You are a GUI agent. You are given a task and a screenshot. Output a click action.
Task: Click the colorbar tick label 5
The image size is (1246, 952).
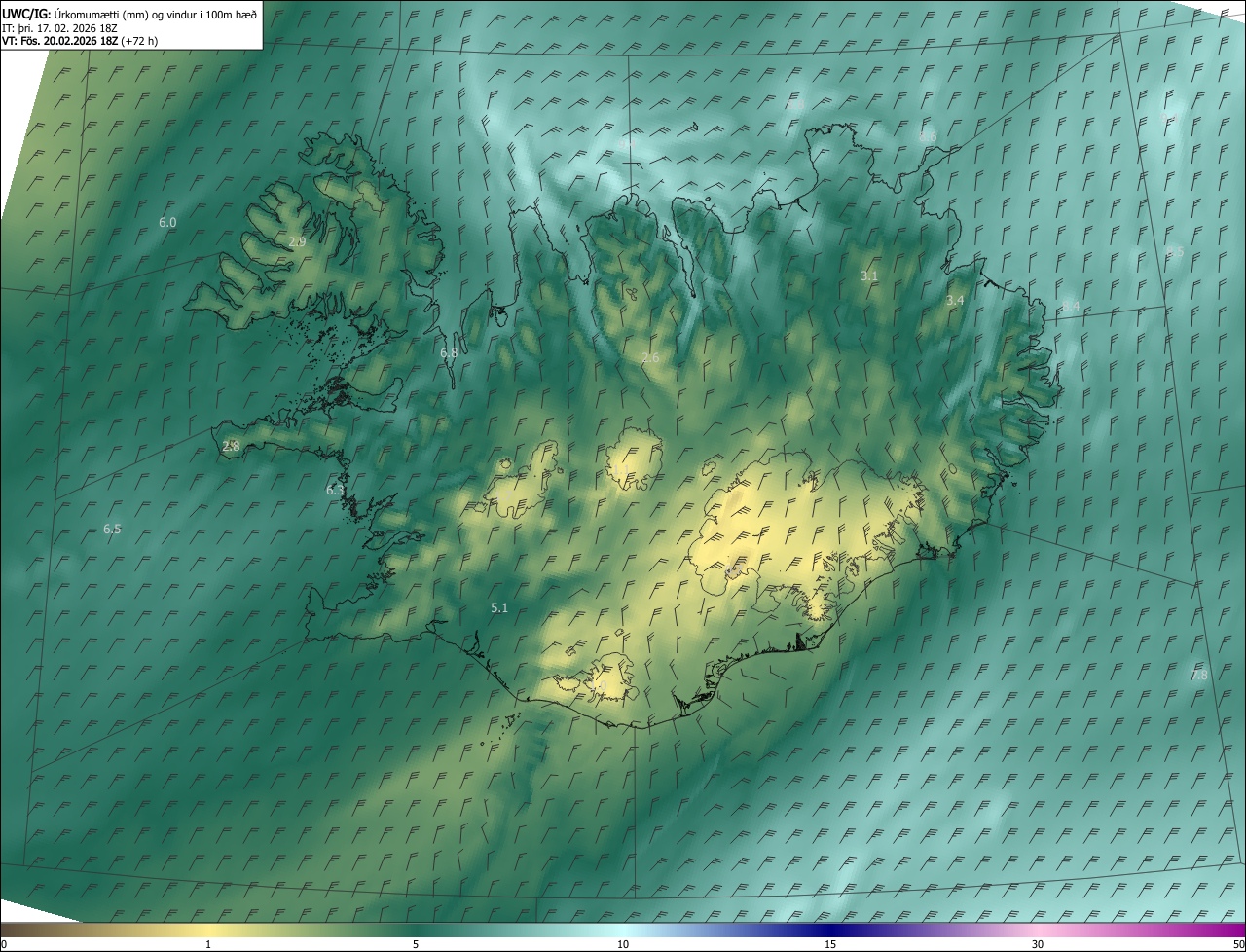click(416, 944)
